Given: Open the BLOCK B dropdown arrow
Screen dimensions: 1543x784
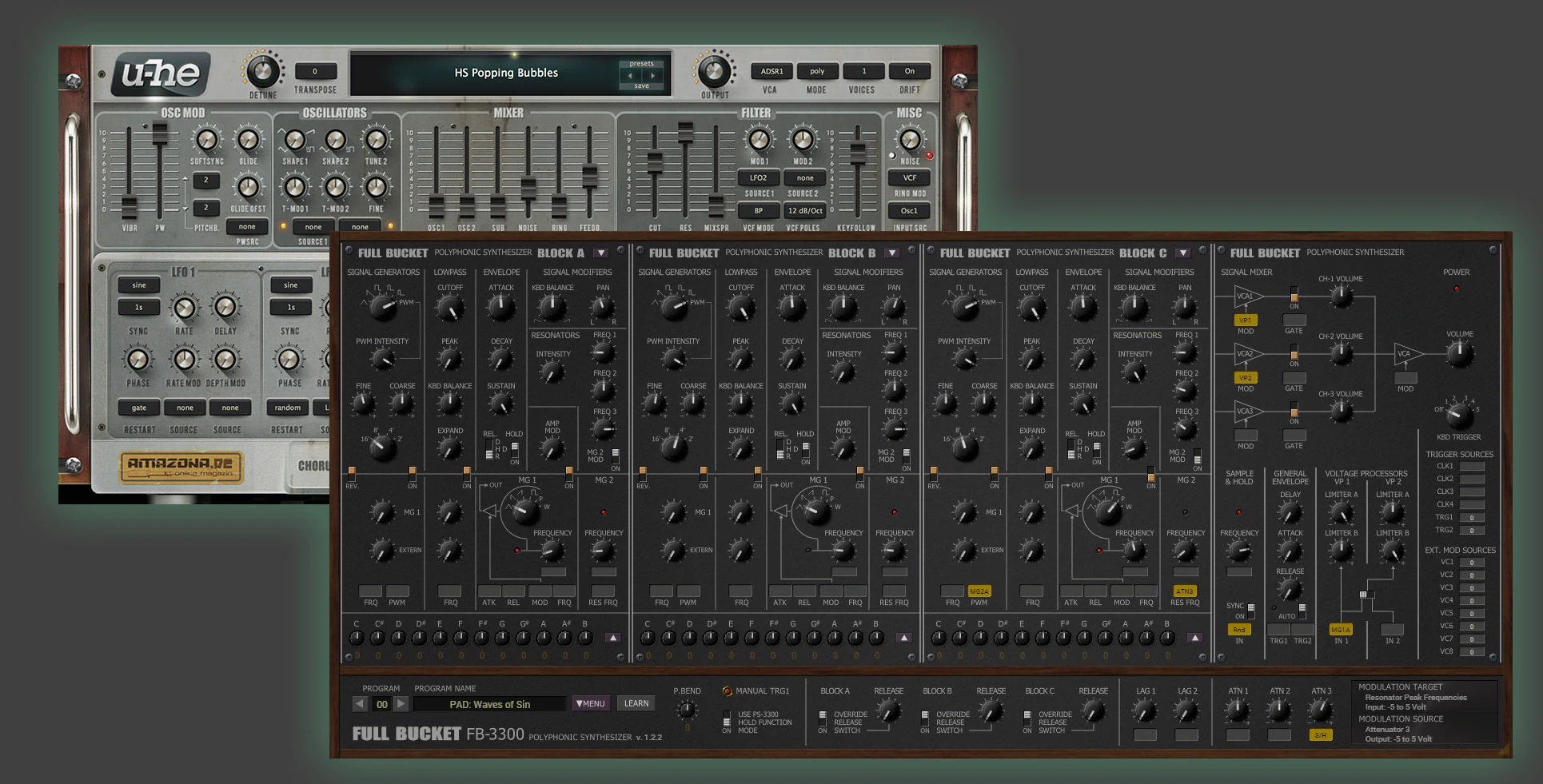Looking at the screenshot, I should click(891, 253).
